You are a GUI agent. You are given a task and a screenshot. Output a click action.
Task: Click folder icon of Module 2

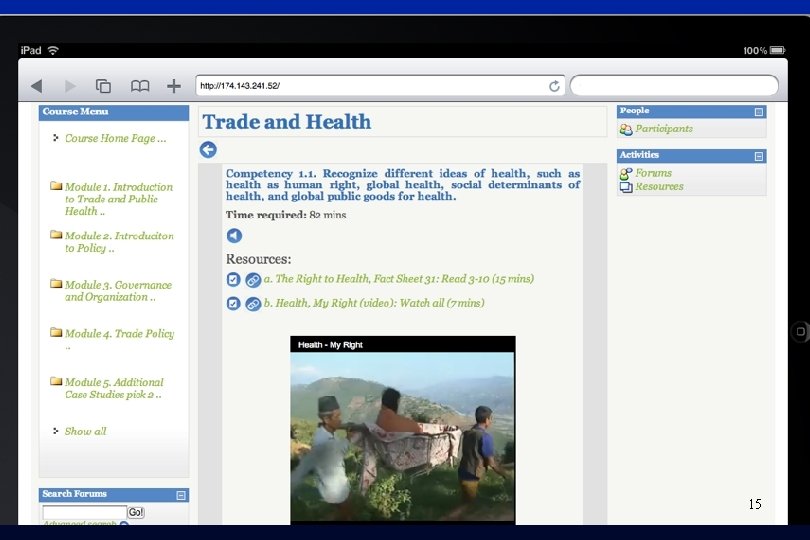click(56, 234)
